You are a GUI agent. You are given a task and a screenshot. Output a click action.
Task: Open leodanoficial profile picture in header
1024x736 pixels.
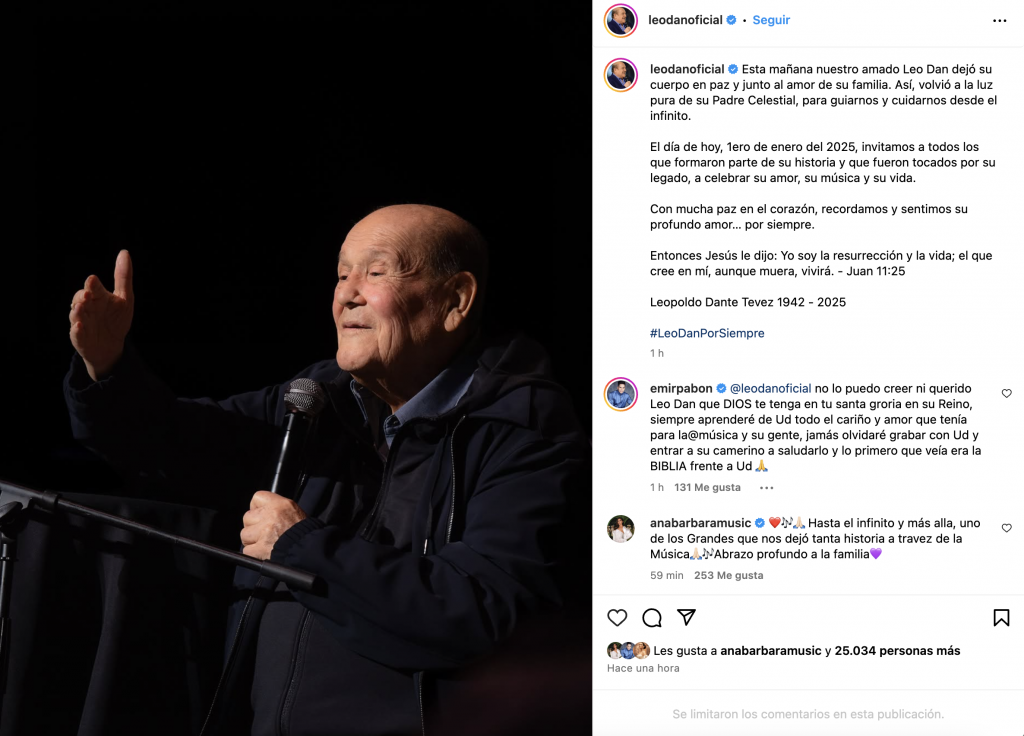pyautogui.click(x=620, y=21)
